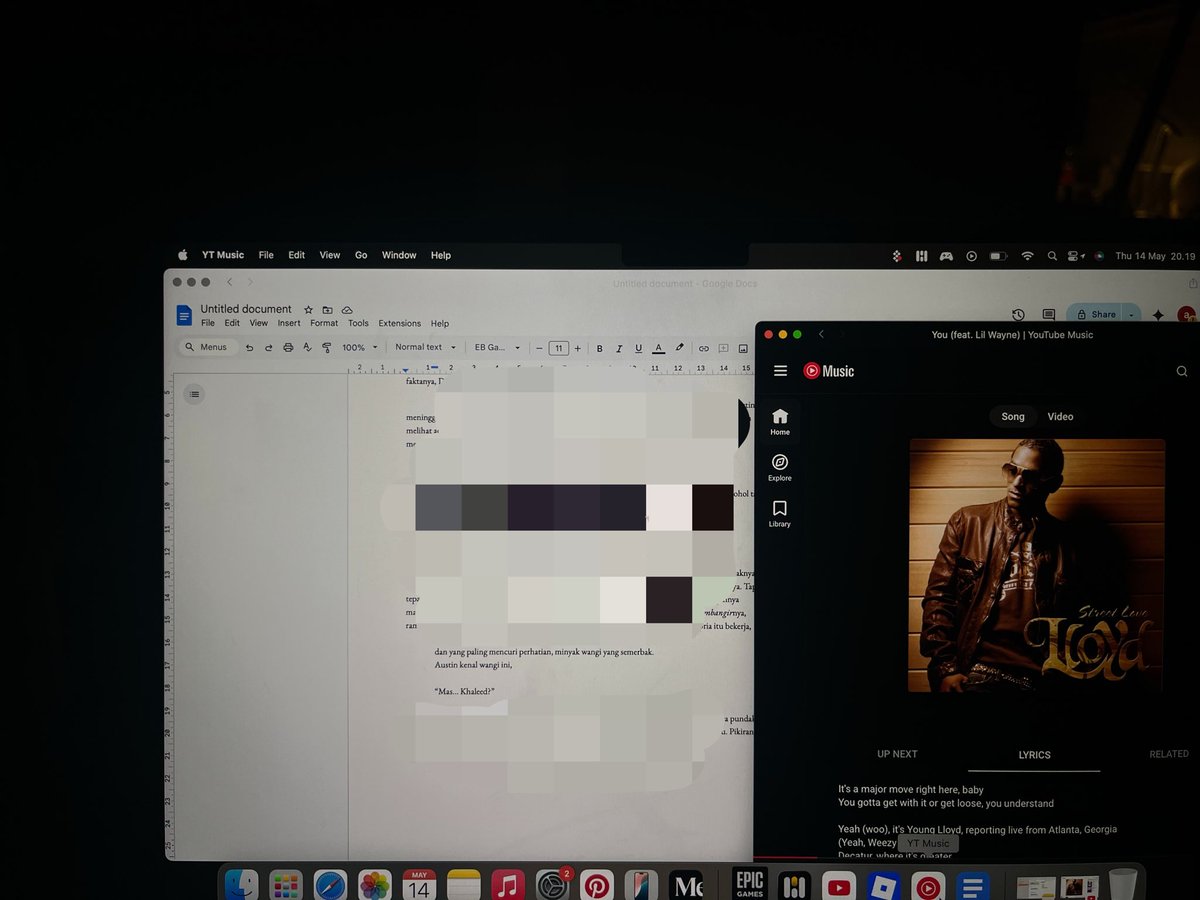Switch player to Song mode
This screenshot has width=1200, height=900.
pos(1013,417)
